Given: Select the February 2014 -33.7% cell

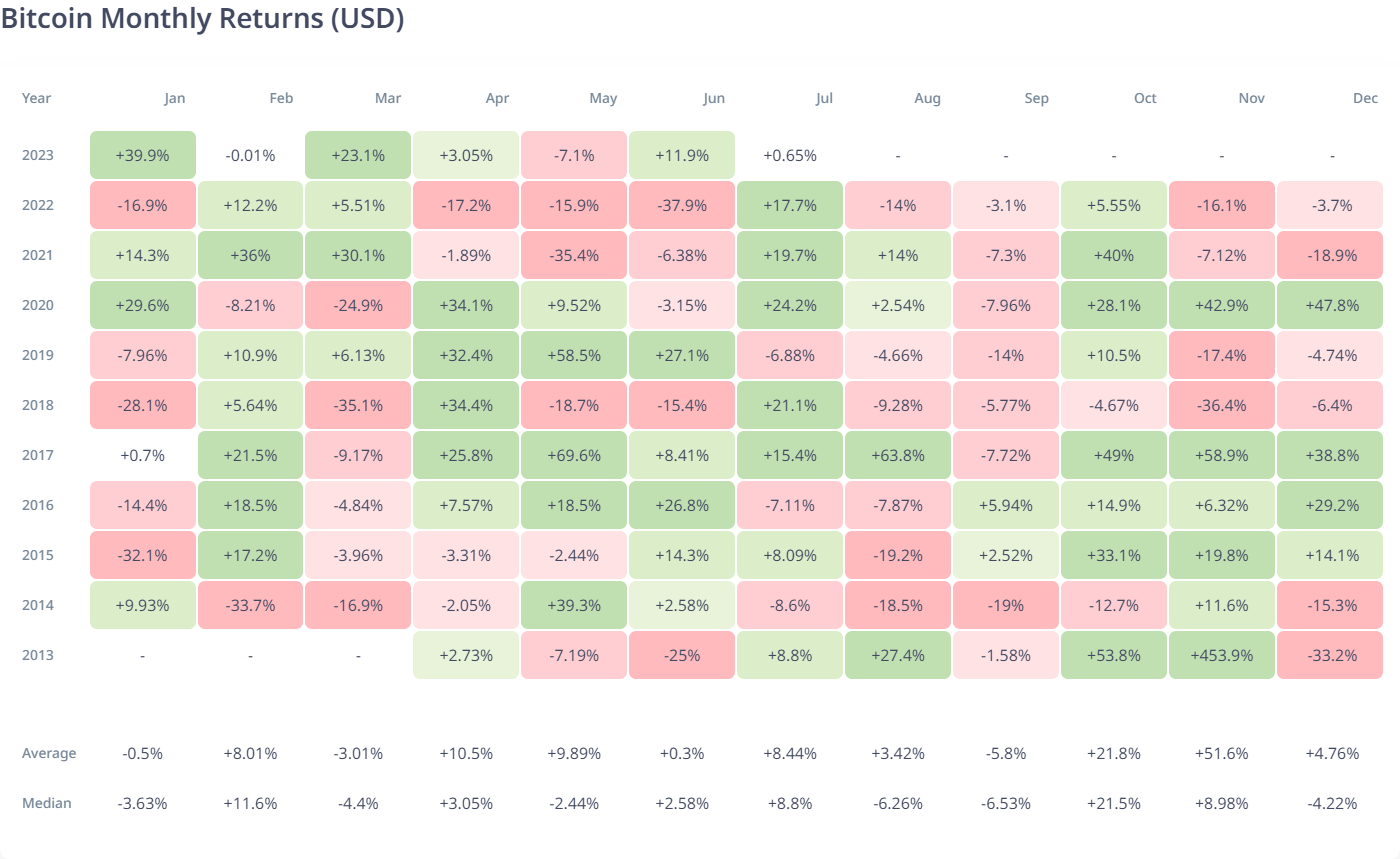Looking at the screenshot, I should point(250,605).
